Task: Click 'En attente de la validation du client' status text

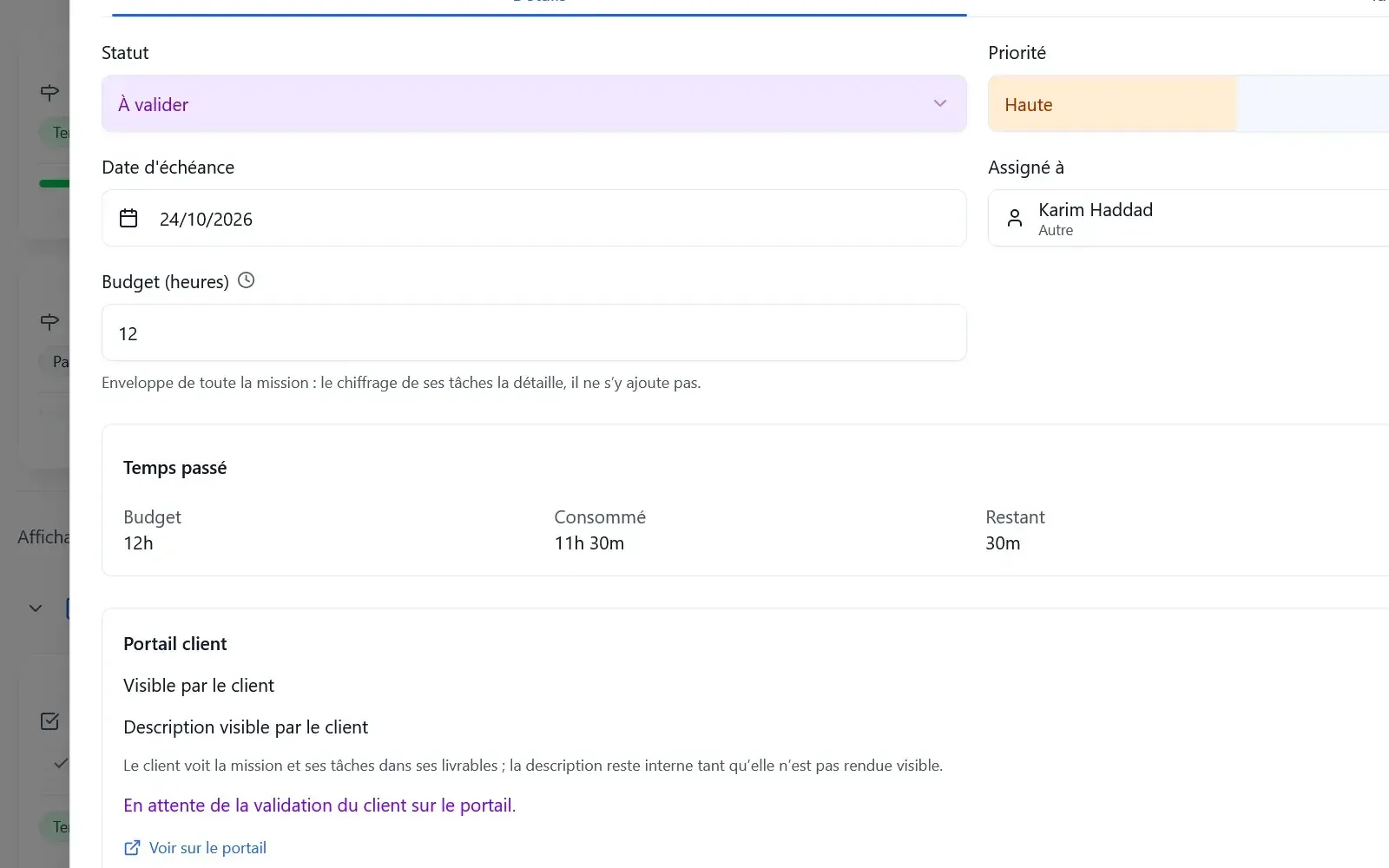Action: click(319, 806)
